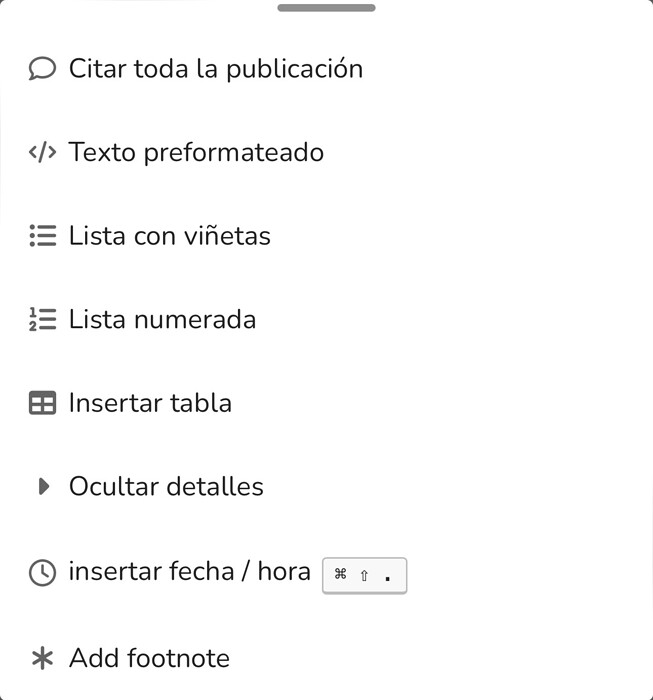The width and height of the screenshot is (653, 700).
Task: Click the speech bubble quote icon
Action: pos(42,69)
